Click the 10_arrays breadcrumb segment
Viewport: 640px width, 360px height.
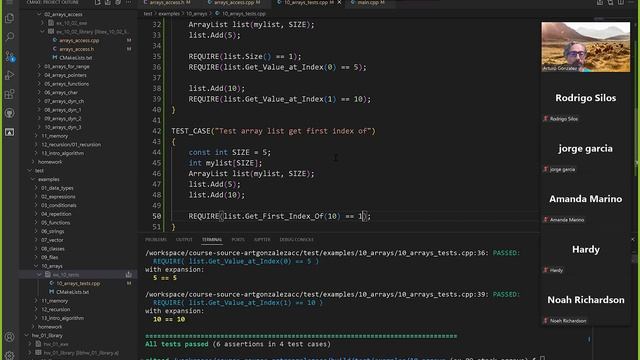[x=197, y=13]
